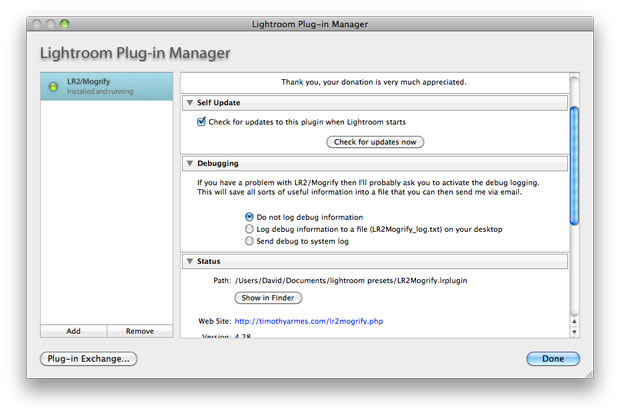Viewport: 620px width, 415px height.
Task: Click the plug-in path text
Action: pyautogui.click(x=351, y=280)
